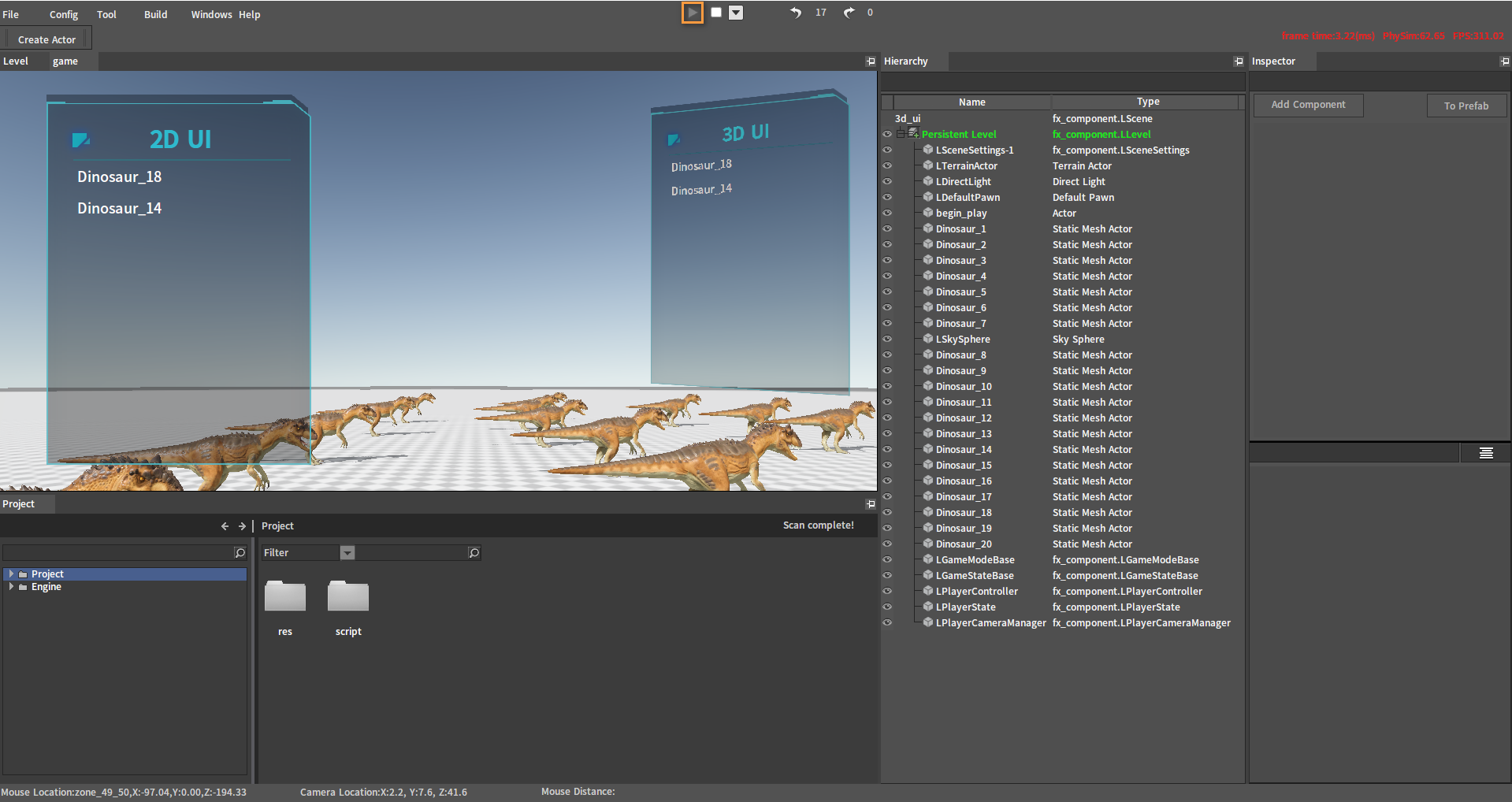Stop playback with the square stop button
1512x802 pixels.
[716, 13]
